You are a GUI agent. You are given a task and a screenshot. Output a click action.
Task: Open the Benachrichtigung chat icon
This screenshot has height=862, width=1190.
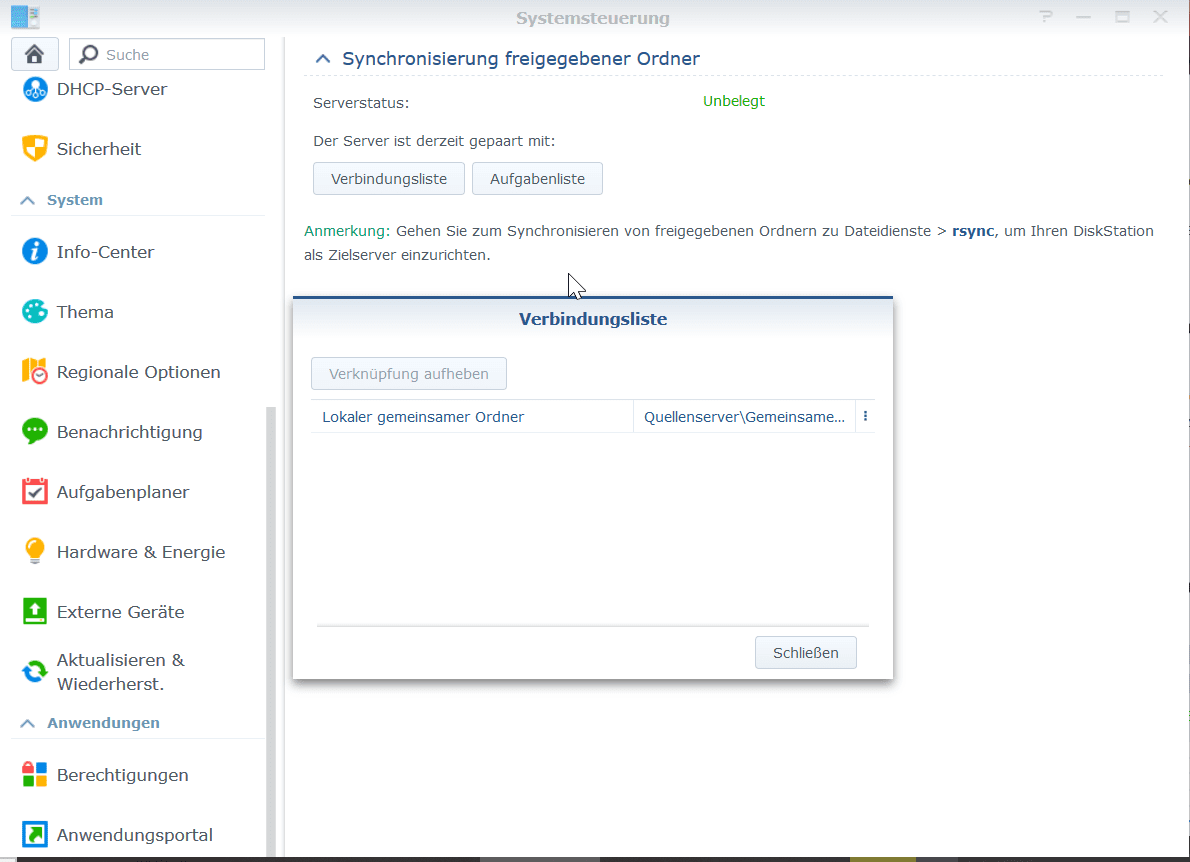coord(35,432)
